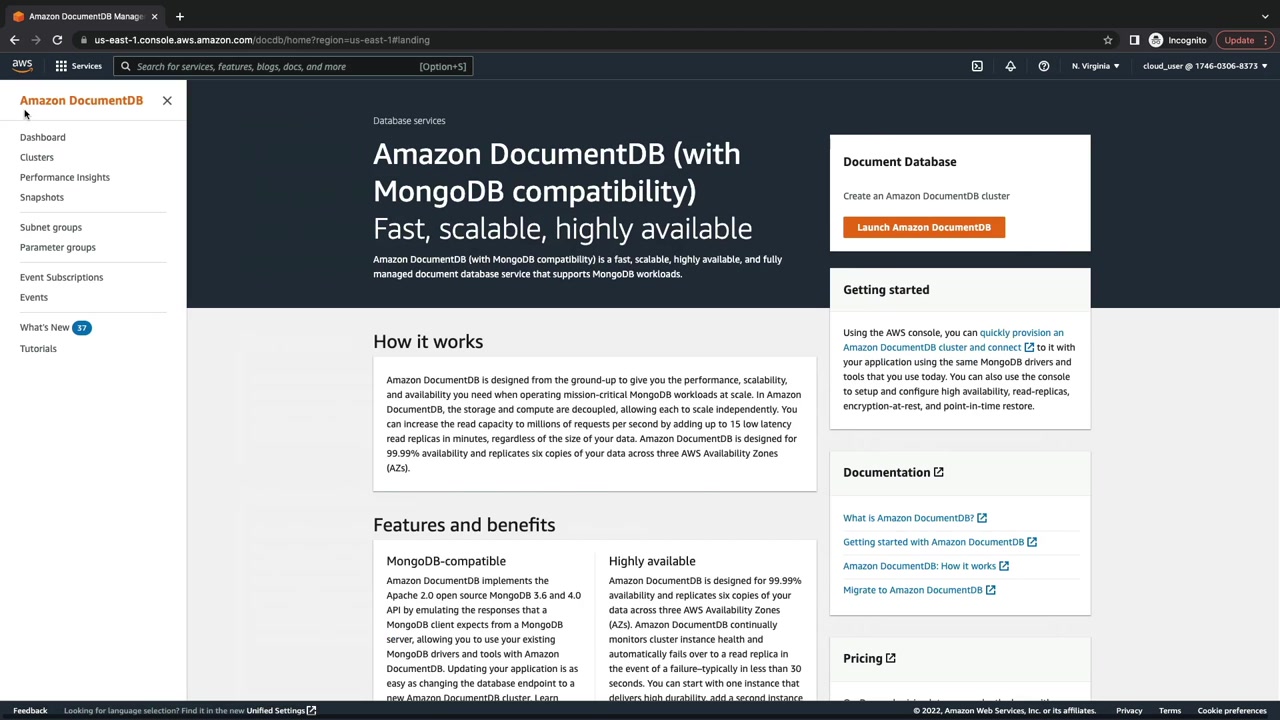1280x720 pixels.
Task: Open Subnet groups in the sidebar
Action: pyautogui.click(x=51, y=227)
